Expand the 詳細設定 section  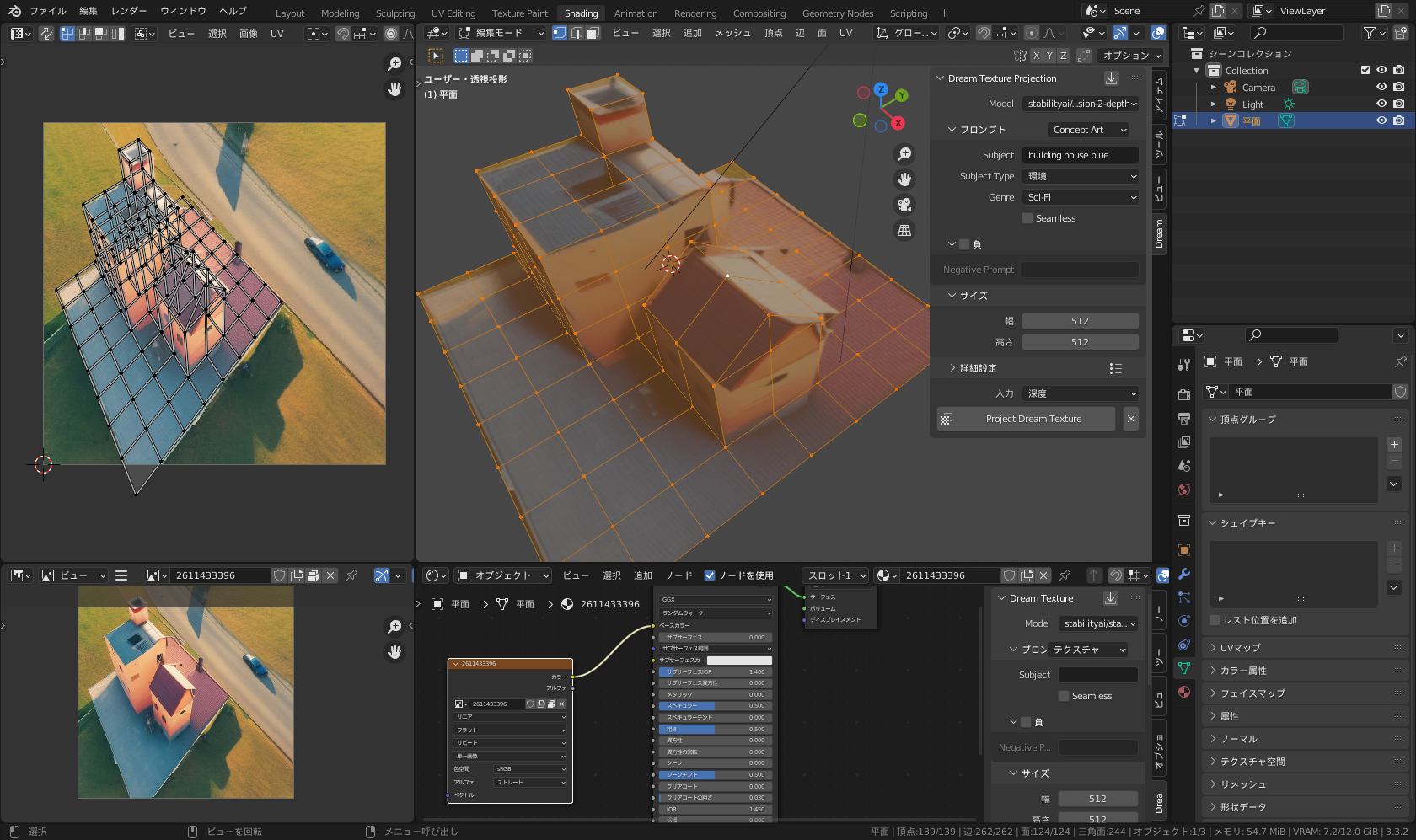click(x=978, y=368)
